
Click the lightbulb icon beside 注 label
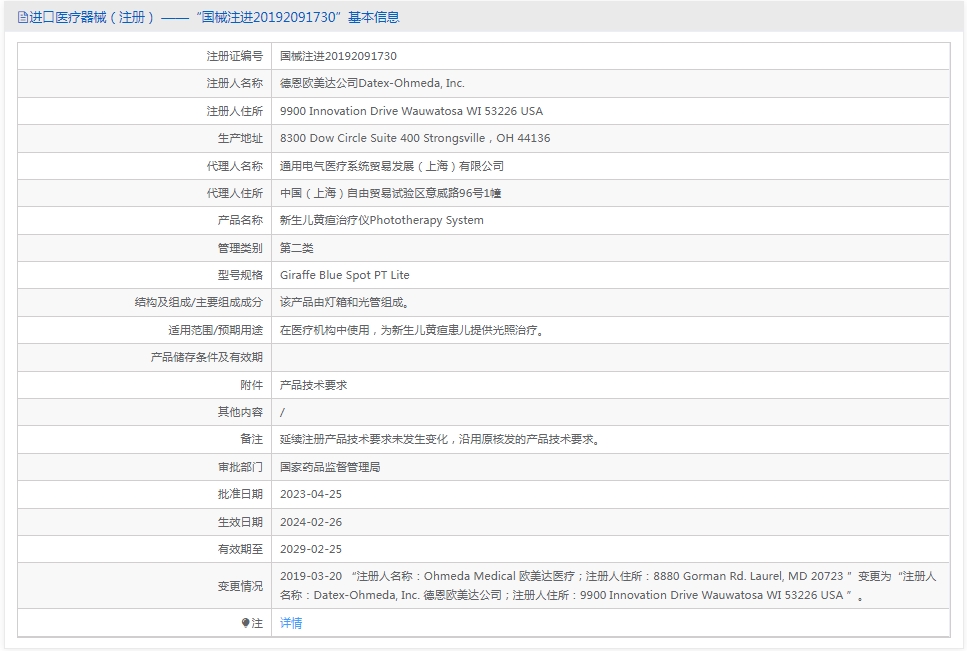point(245,623)
